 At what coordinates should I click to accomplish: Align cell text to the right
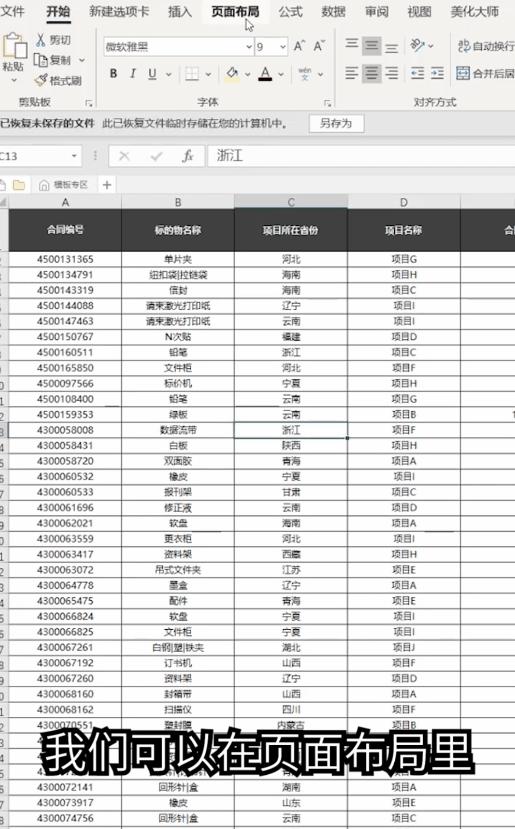coord(391,73)
